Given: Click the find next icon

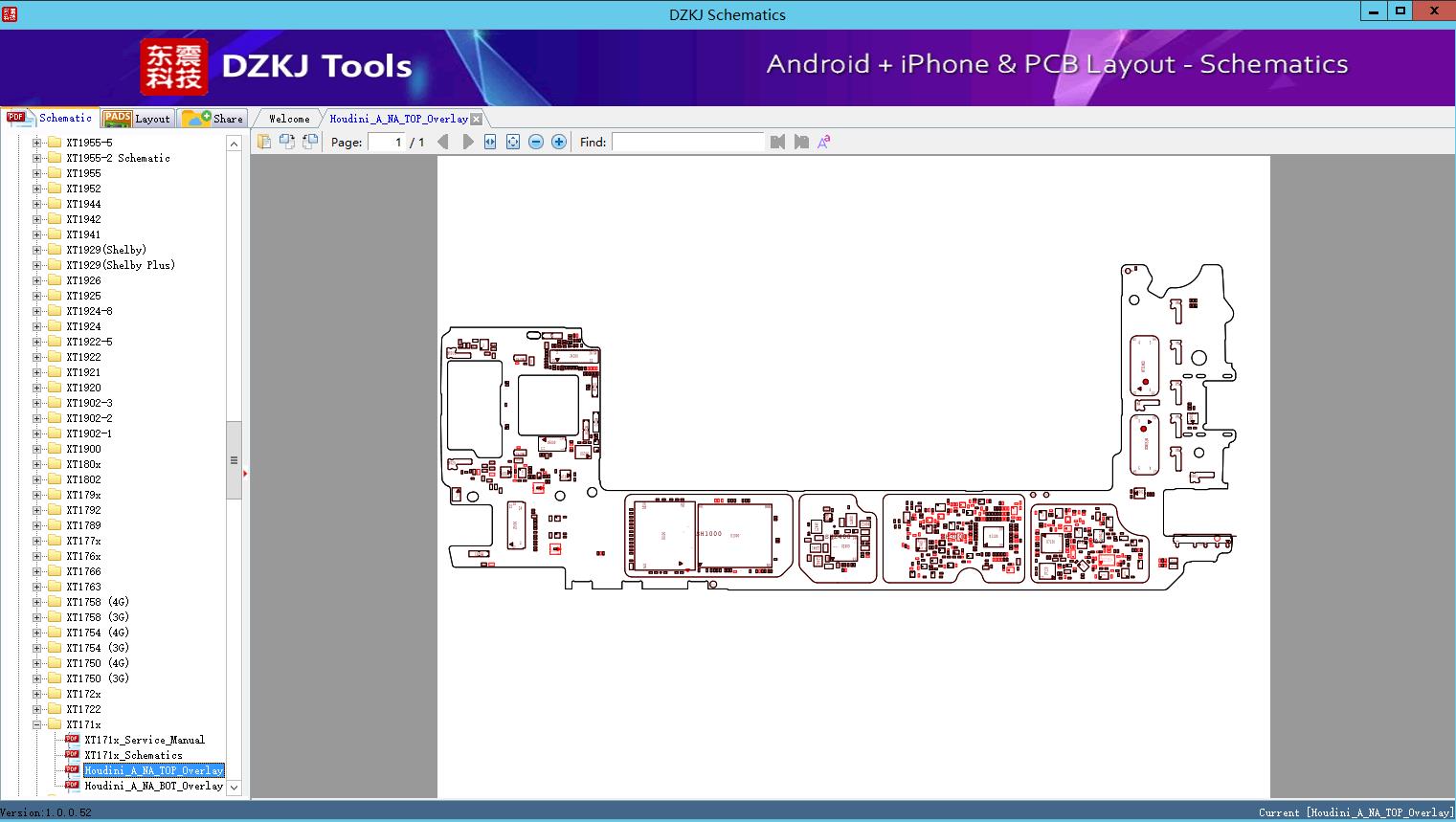Looking at the screenshot, I should [x=801, y=142].
